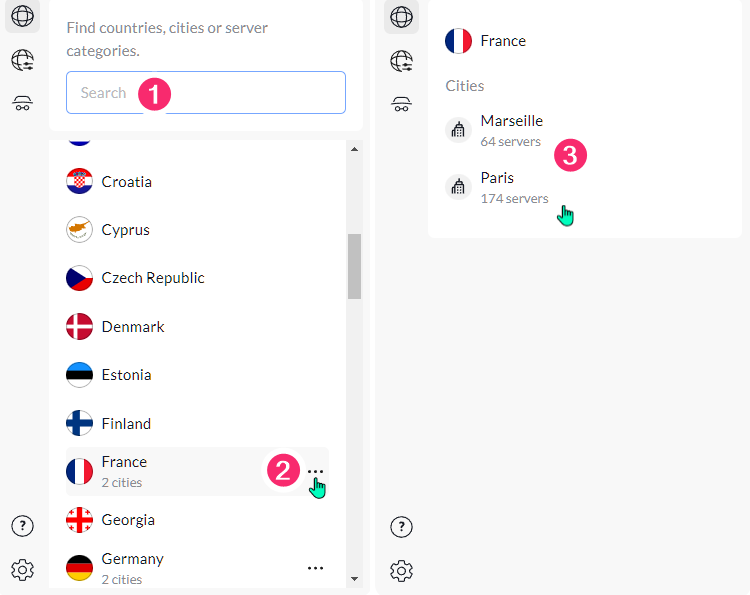The width and height of the screenshot is (750, 595).
Task: Click the Croatia flag icon
Action: click(x=79, y=182)
